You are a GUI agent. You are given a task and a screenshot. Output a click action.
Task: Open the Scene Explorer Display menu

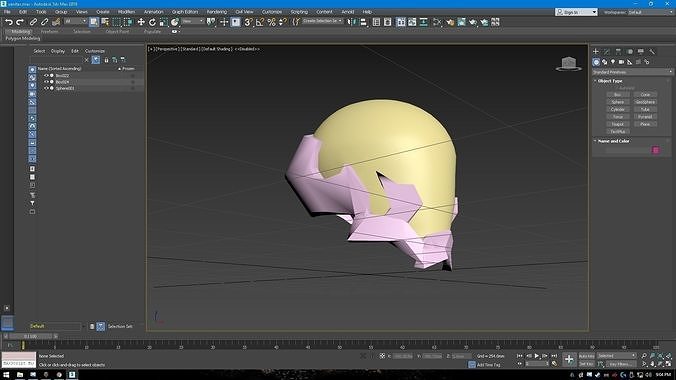click(x=58, y=51)
